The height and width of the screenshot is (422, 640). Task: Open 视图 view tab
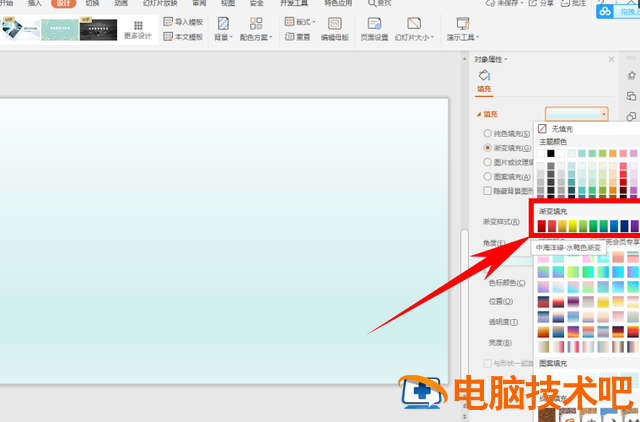point(228,3)
